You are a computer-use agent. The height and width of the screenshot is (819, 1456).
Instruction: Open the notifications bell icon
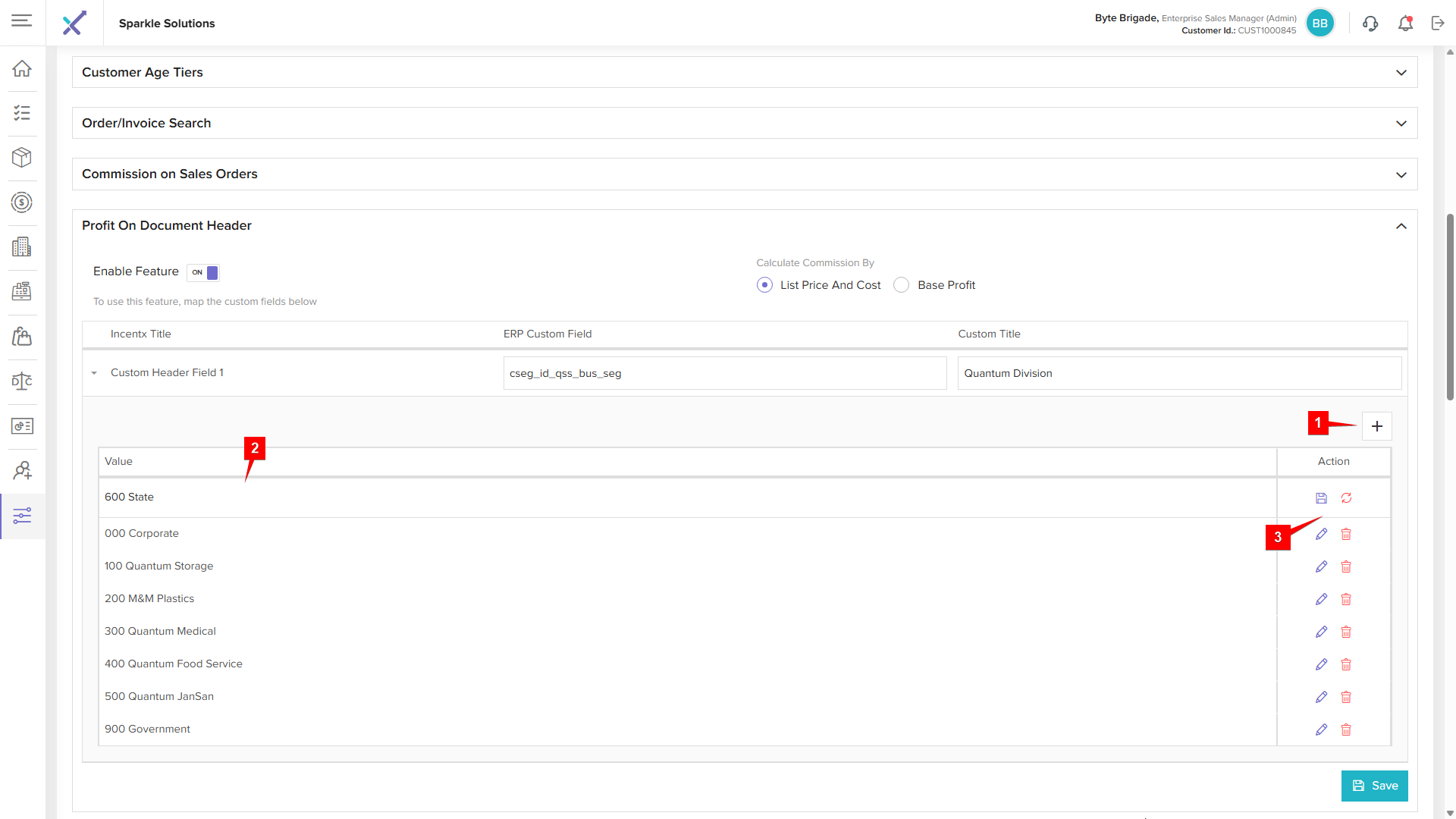pyautogui.click(x=1405, y=24)
